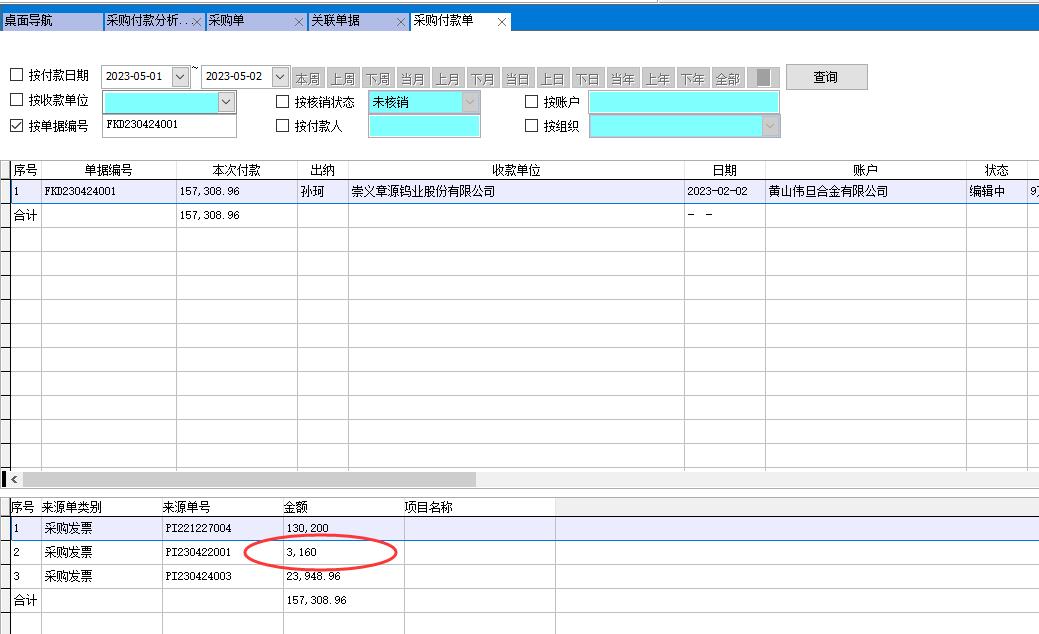
Task: Close the 关联单据 tab
Action: pos(401,19)
